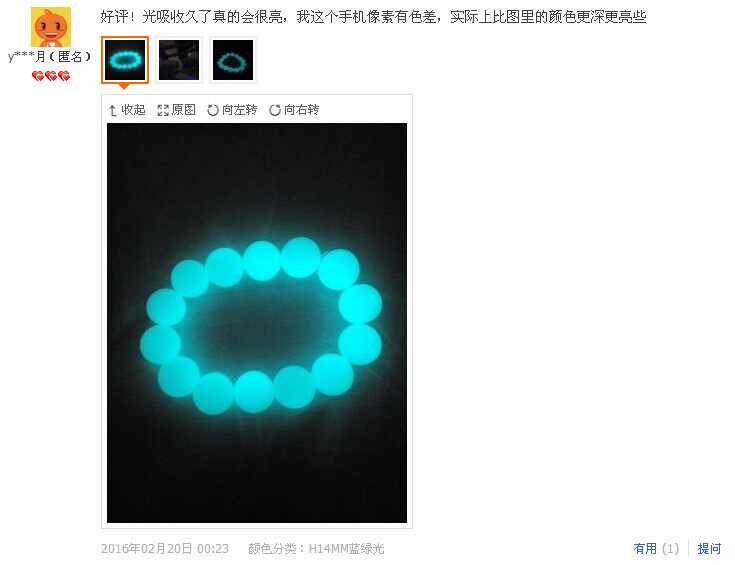The image size is (735, 565).
Task: Select the first highlighted bracelet thumbnail
Action: pos(125,60)
